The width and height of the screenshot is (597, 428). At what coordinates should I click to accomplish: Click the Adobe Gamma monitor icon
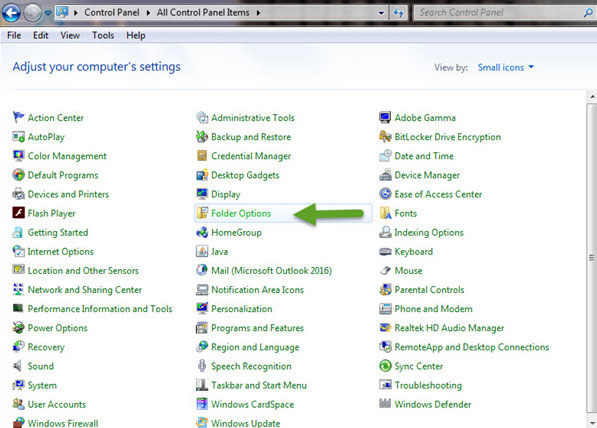[385, 117]
